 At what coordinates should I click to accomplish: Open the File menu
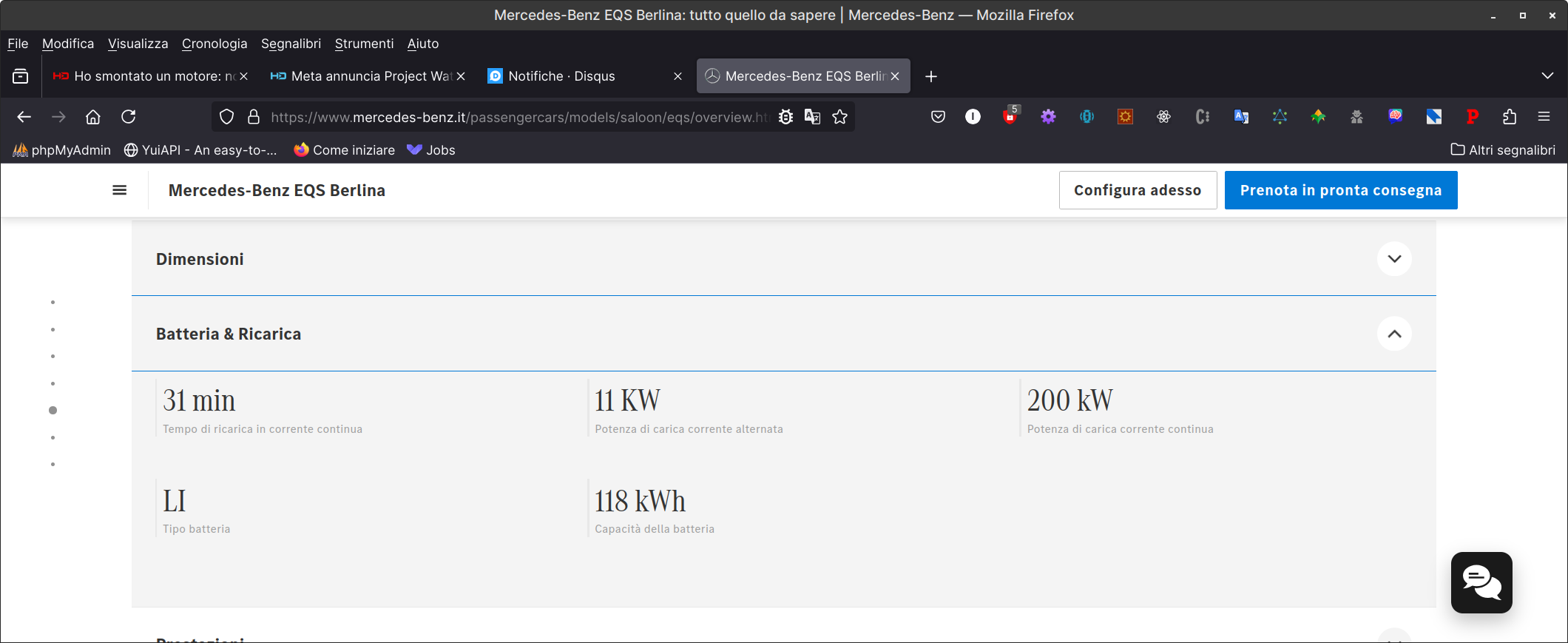pyautogui.click(x=18, y=44)
